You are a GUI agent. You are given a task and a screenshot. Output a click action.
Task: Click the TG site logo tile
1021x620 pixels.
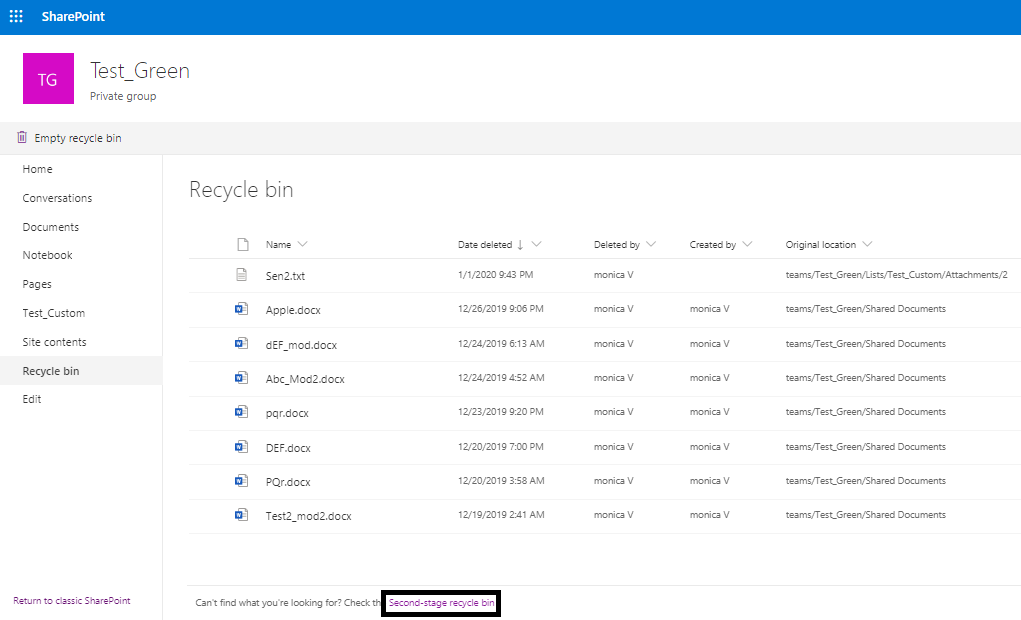(x=48, y=78)
